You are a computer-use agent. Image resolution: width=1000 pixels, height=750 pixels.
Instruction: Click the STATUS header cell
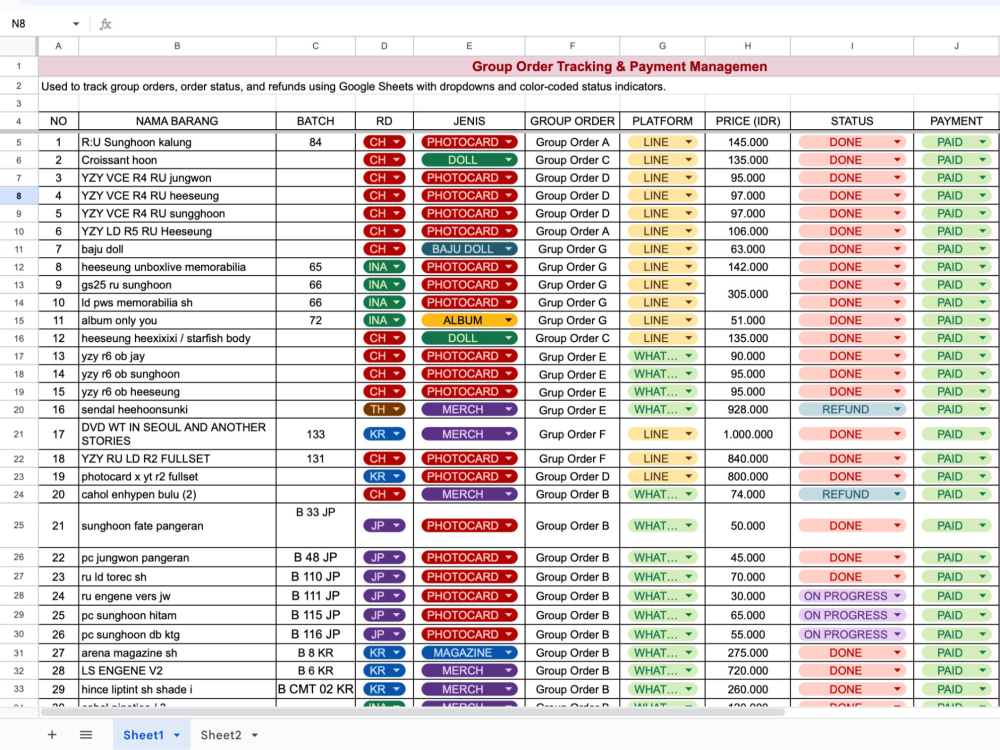851,121
